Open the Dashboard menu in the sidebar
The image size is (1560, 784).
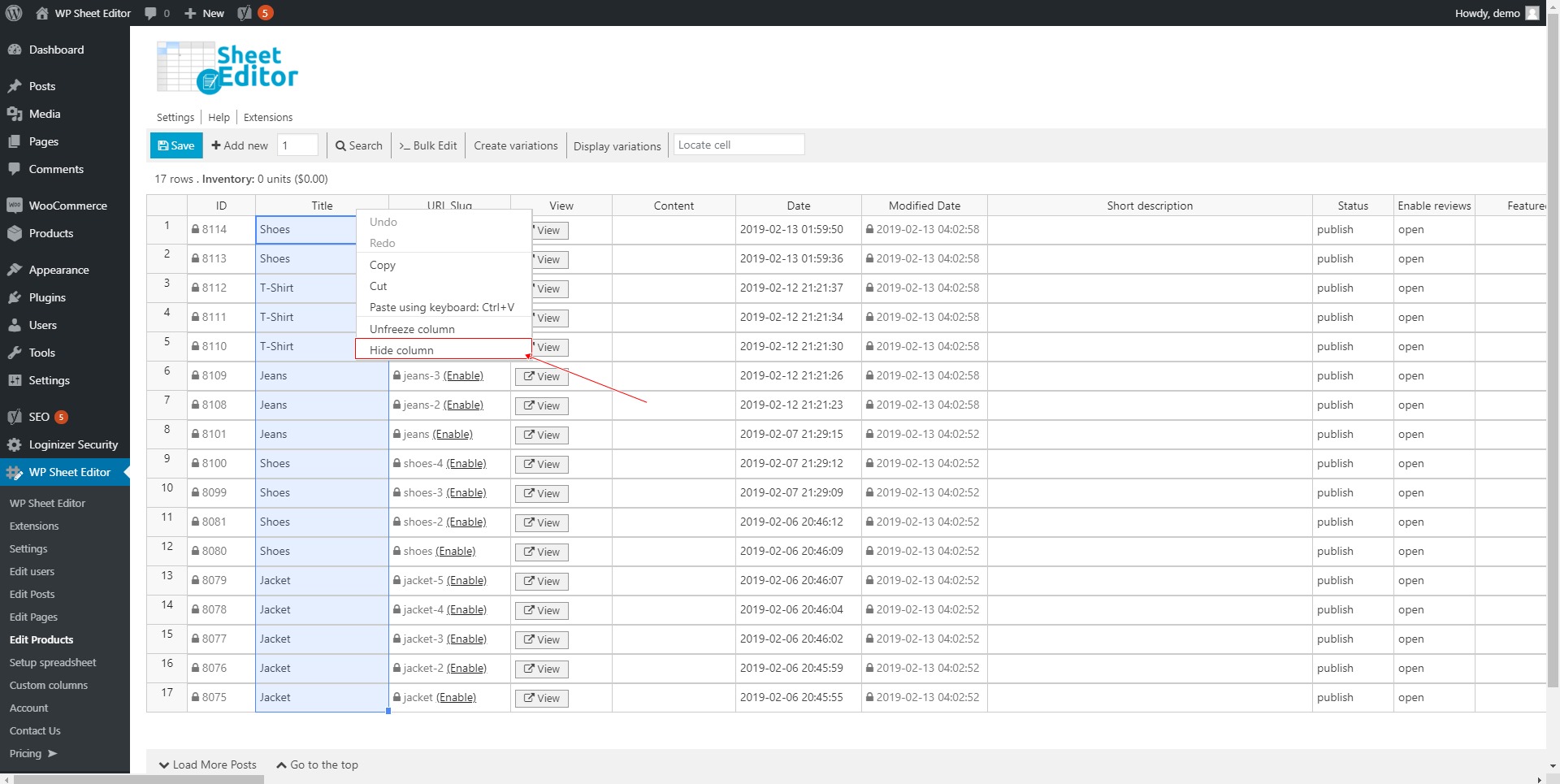pyautogui.click(x=56, y=50)
